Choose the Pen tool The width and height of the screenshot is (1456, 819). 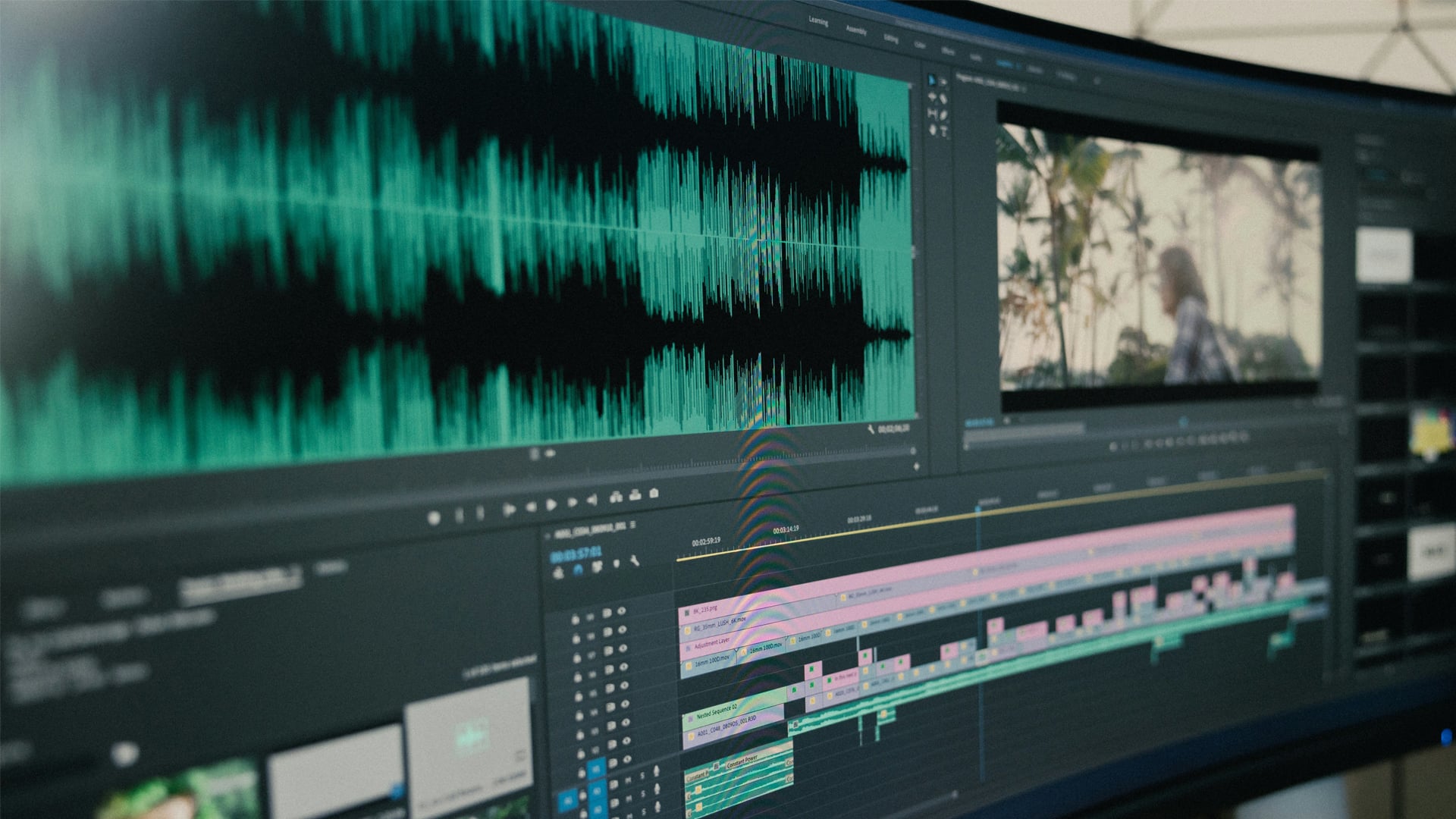point(943,115)
